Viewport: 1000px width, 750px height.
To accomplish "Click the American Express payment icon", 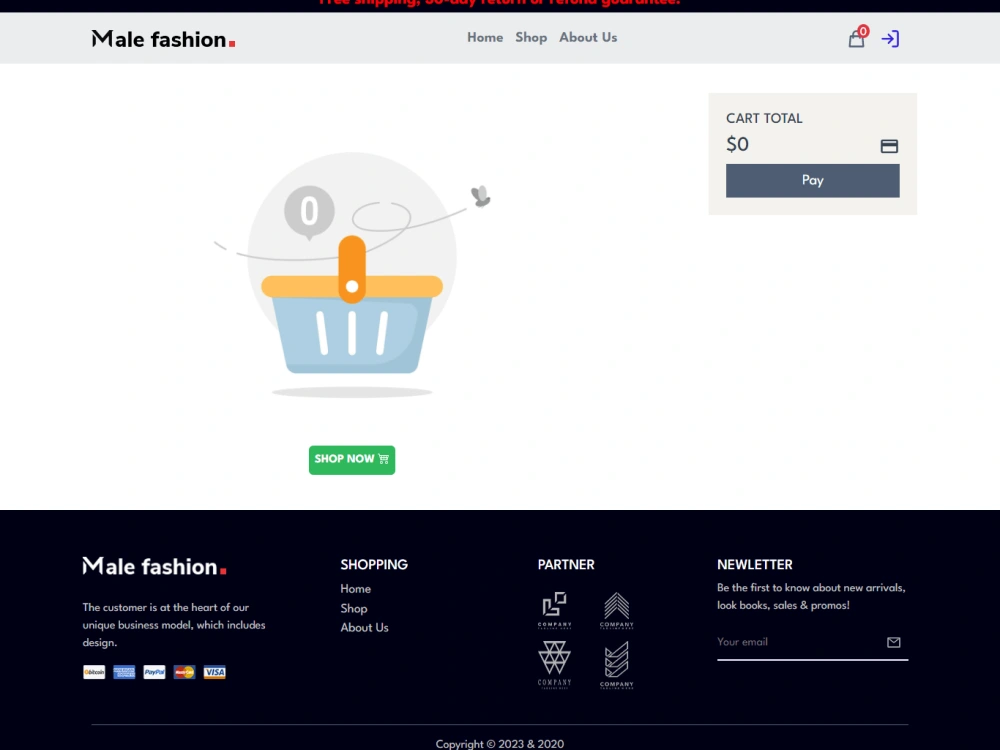I will pyautogui.click(x=124, y=672).
